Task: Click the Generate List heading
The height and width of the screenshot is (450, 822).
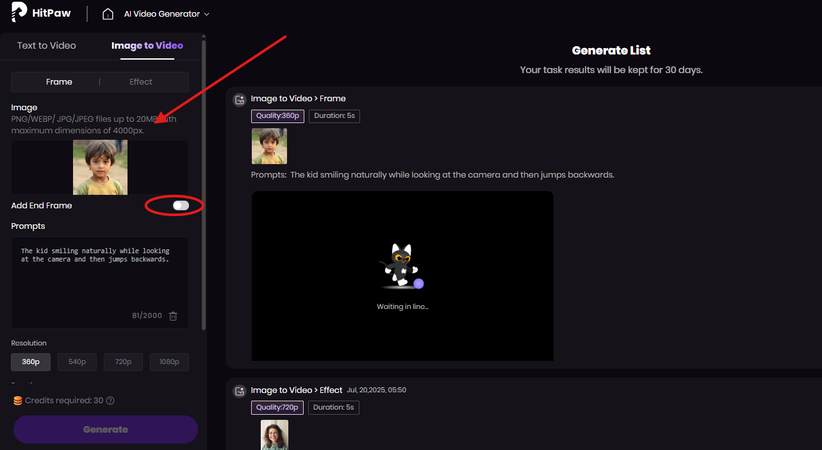Action: (x=611, y=50)
